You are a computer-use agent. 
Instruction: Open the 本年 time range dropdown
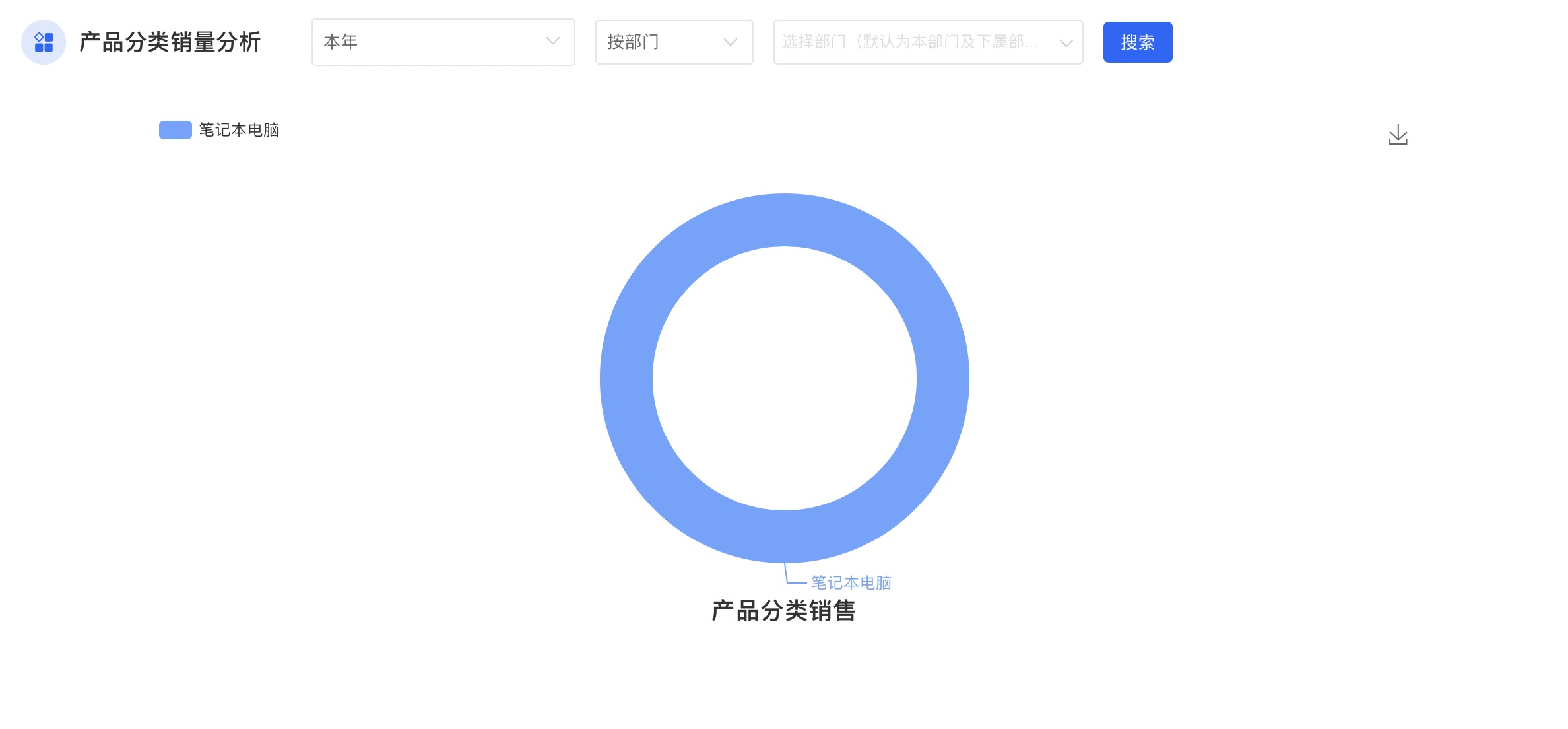click(x=443, y=42)
